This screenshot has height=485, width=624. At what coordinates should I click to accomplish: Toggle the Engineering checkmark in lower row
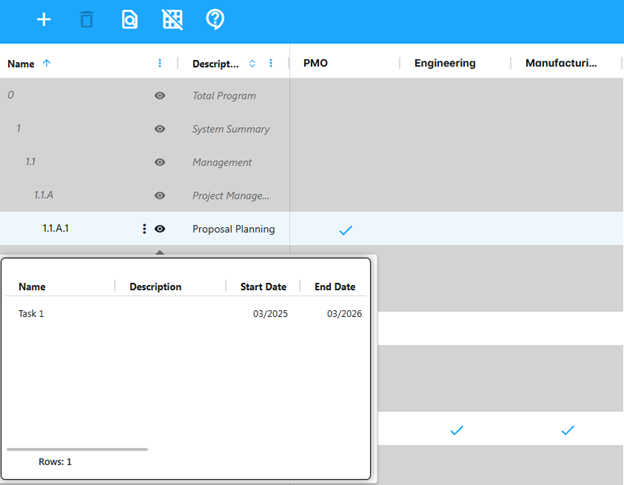[x=456, y=430]
